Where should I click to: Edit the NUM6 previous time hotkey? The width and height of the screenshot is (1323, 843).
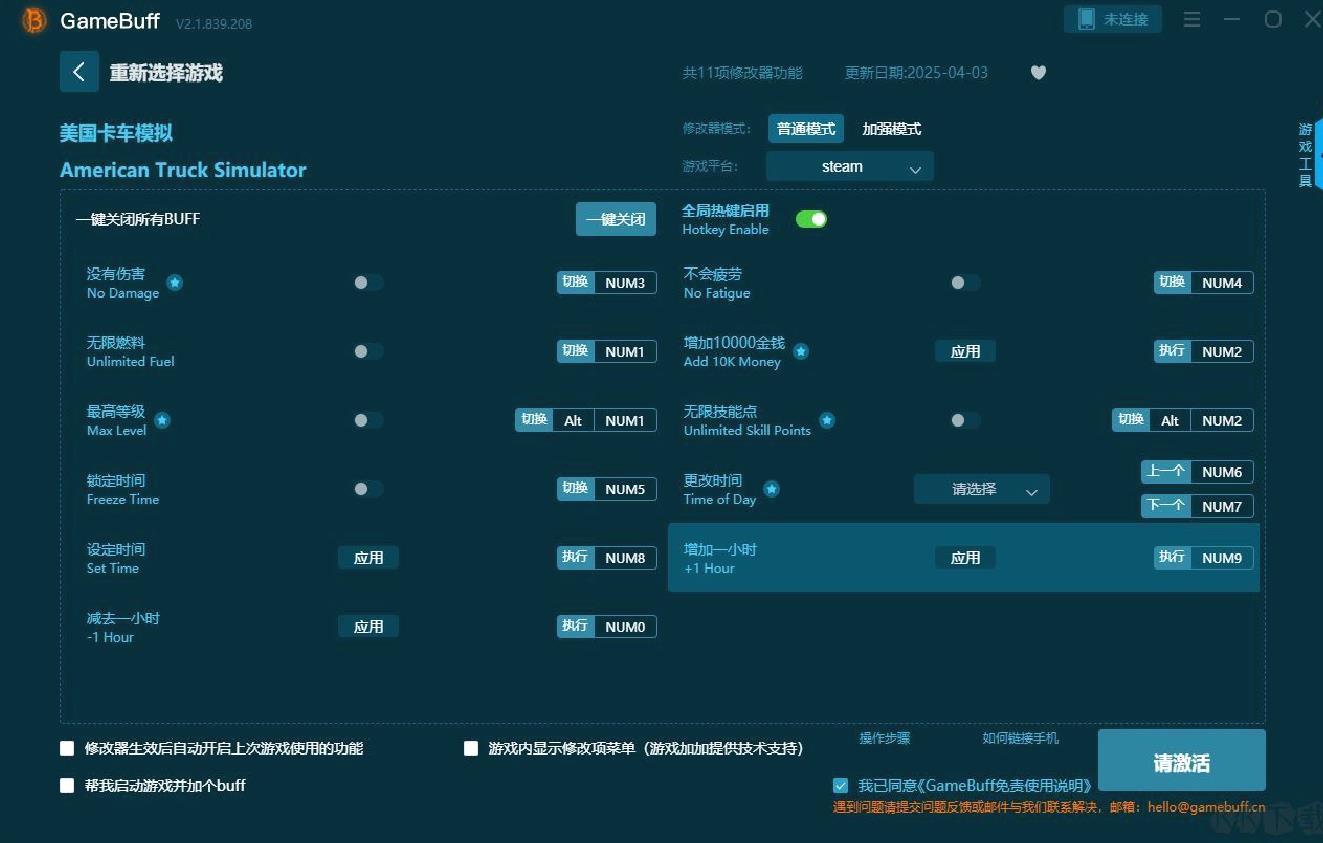(1222, 472)
